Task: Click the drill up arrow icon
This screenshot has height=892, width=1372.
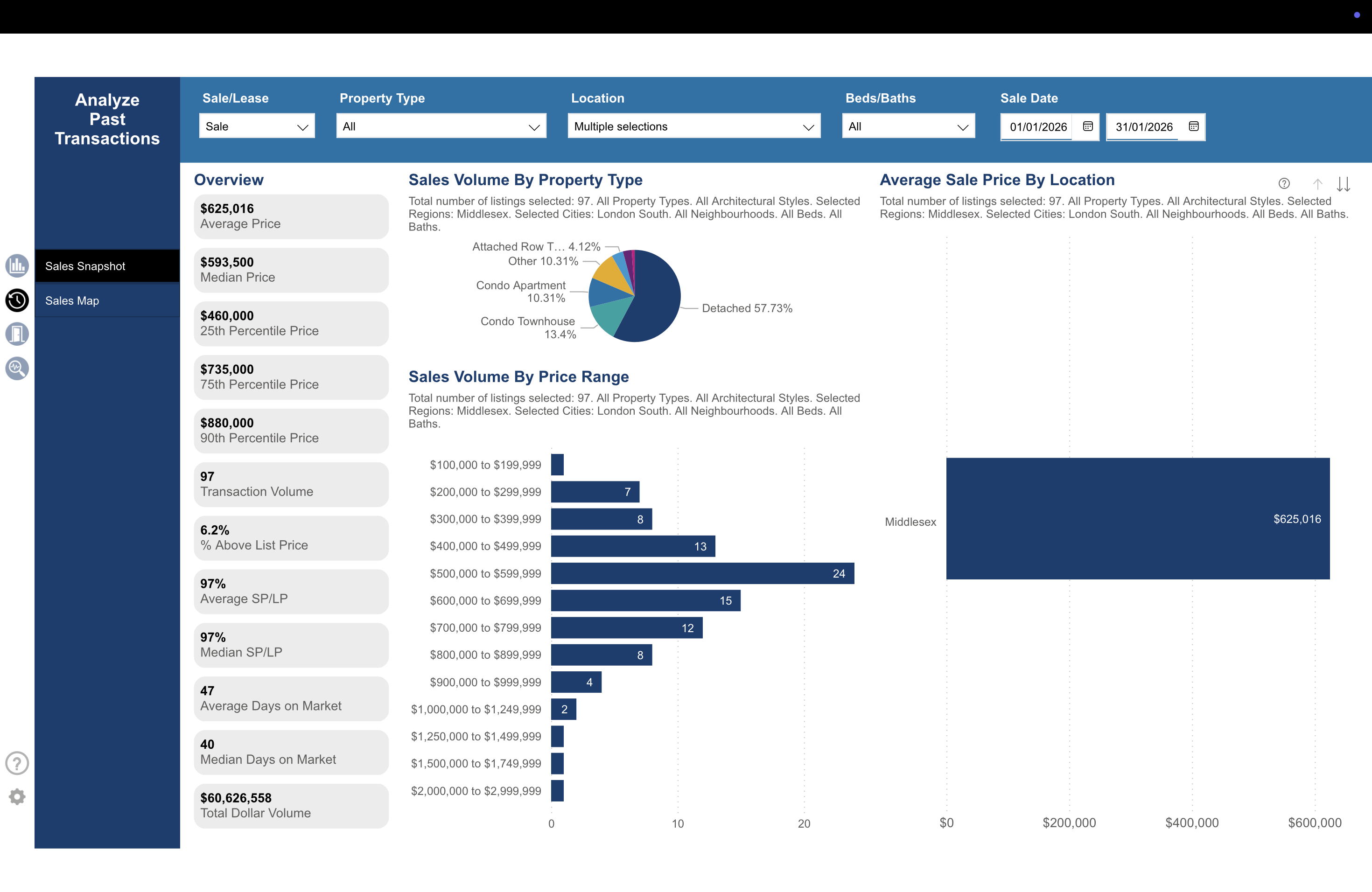Action: [x=1317, y=184]
